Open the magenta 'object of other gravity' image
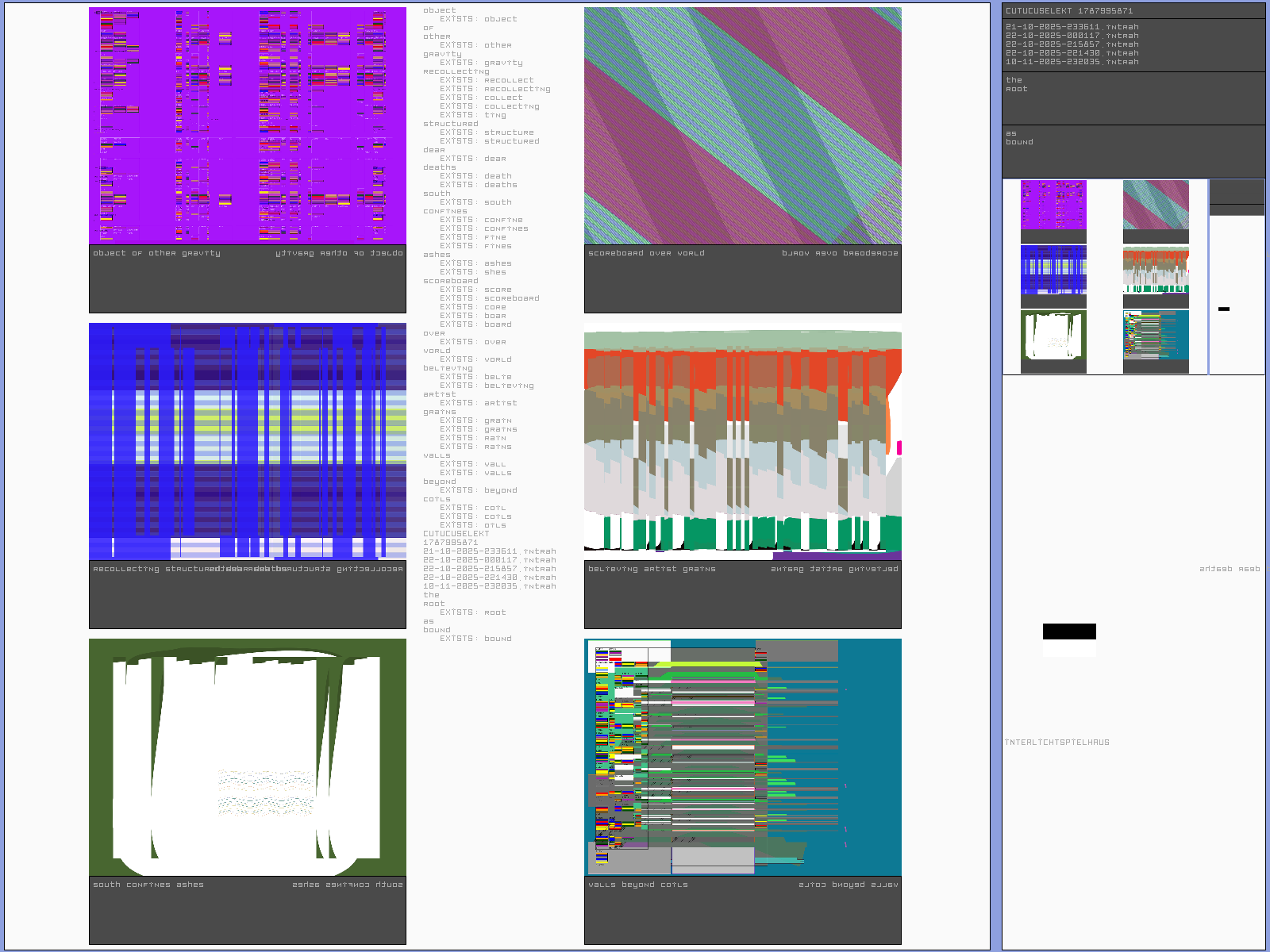The width and height of the screenshot is (1270, 952). tap(247, 125)
